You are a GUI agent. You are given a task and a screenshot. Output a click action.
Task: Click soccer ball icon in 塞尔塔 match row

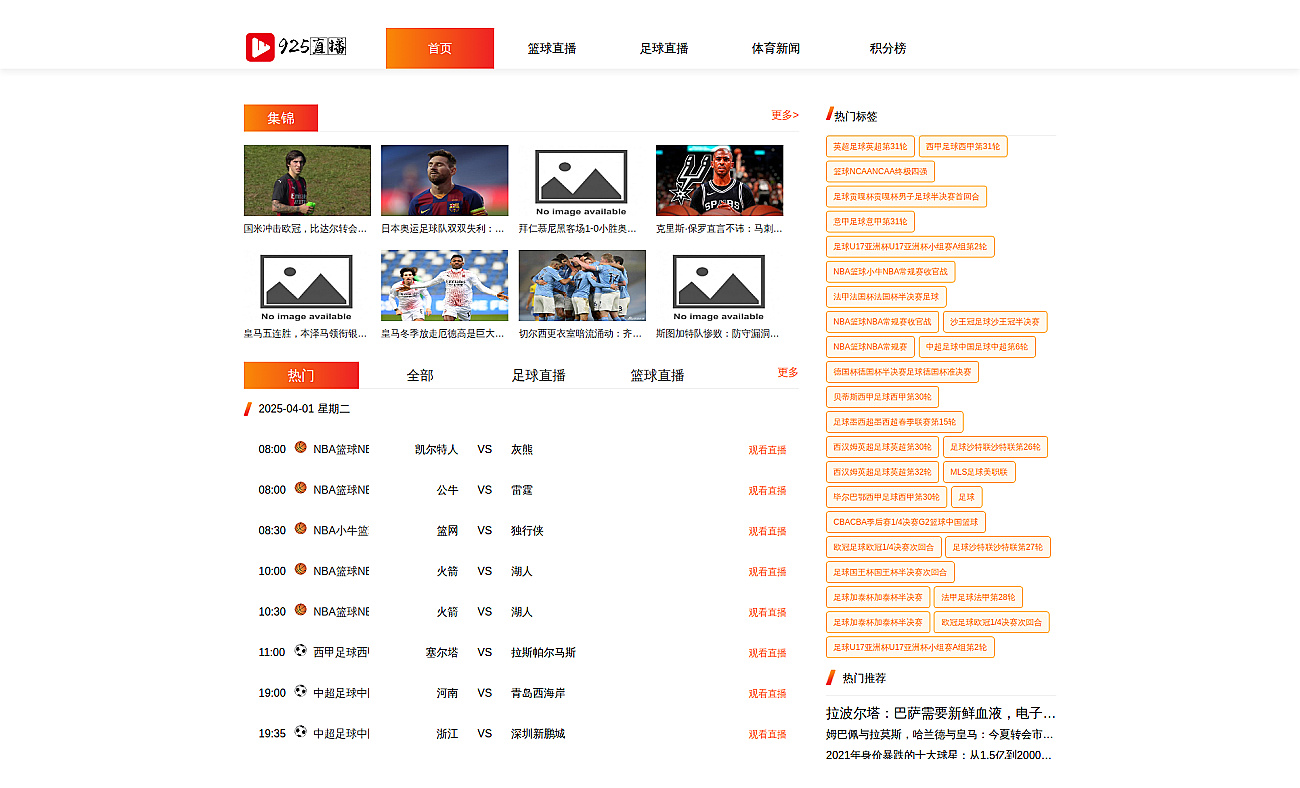pos(300,650)
